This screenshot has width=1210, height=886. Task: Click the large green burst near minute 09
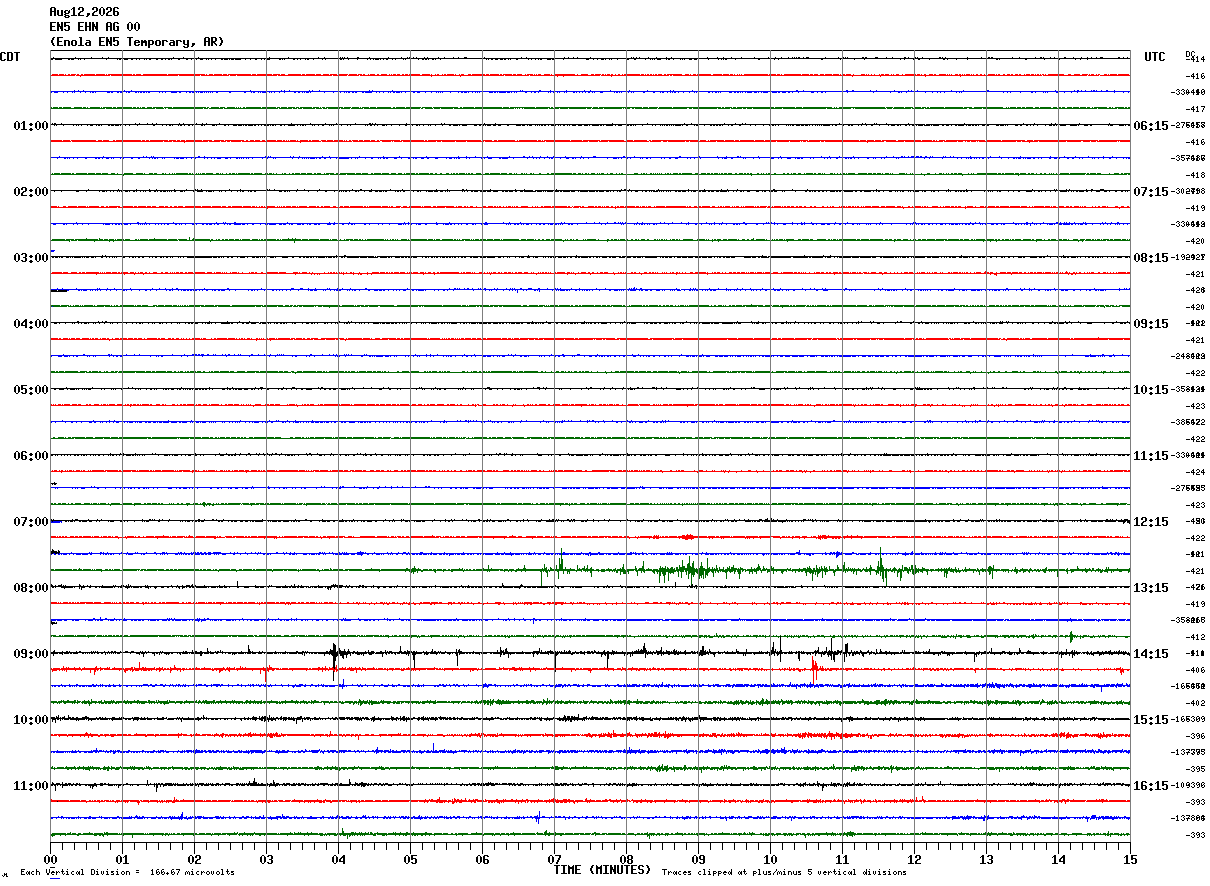690,571
